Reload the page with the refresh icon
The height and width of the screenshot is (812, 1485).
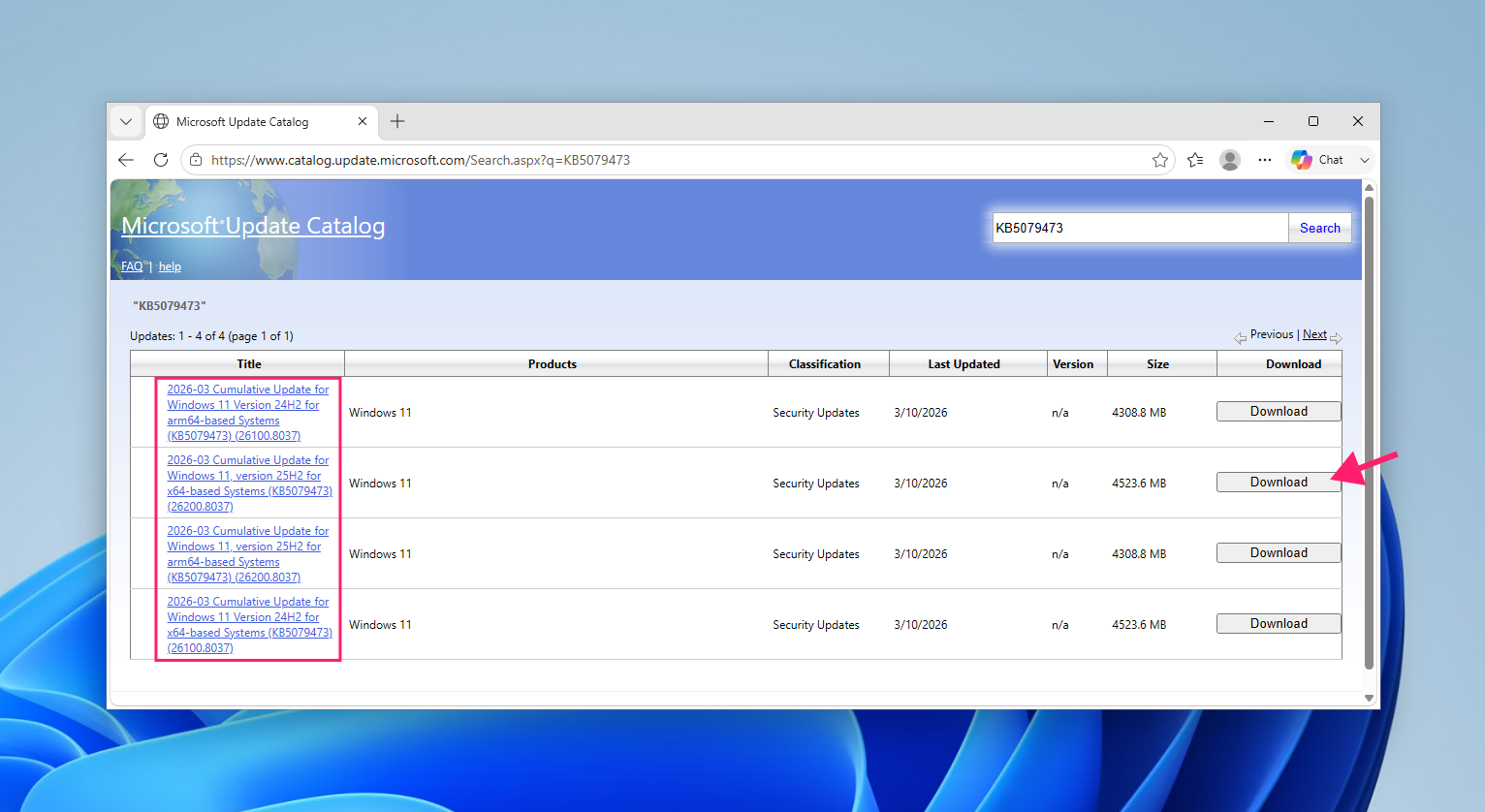[x=161, y=160]
